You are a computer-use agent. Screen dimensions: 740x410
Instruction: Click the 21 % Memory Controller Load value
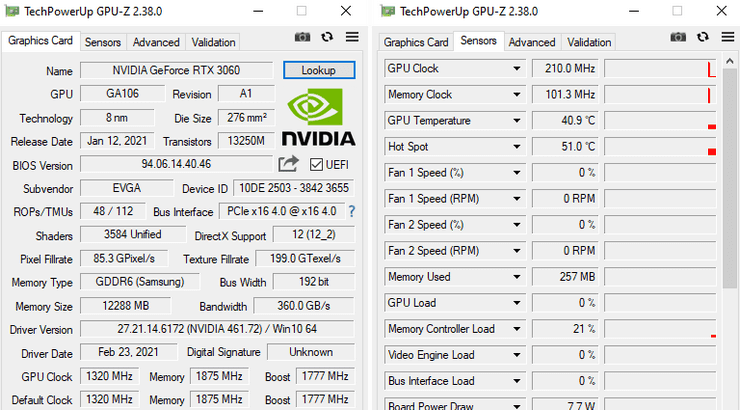[565, 329]
